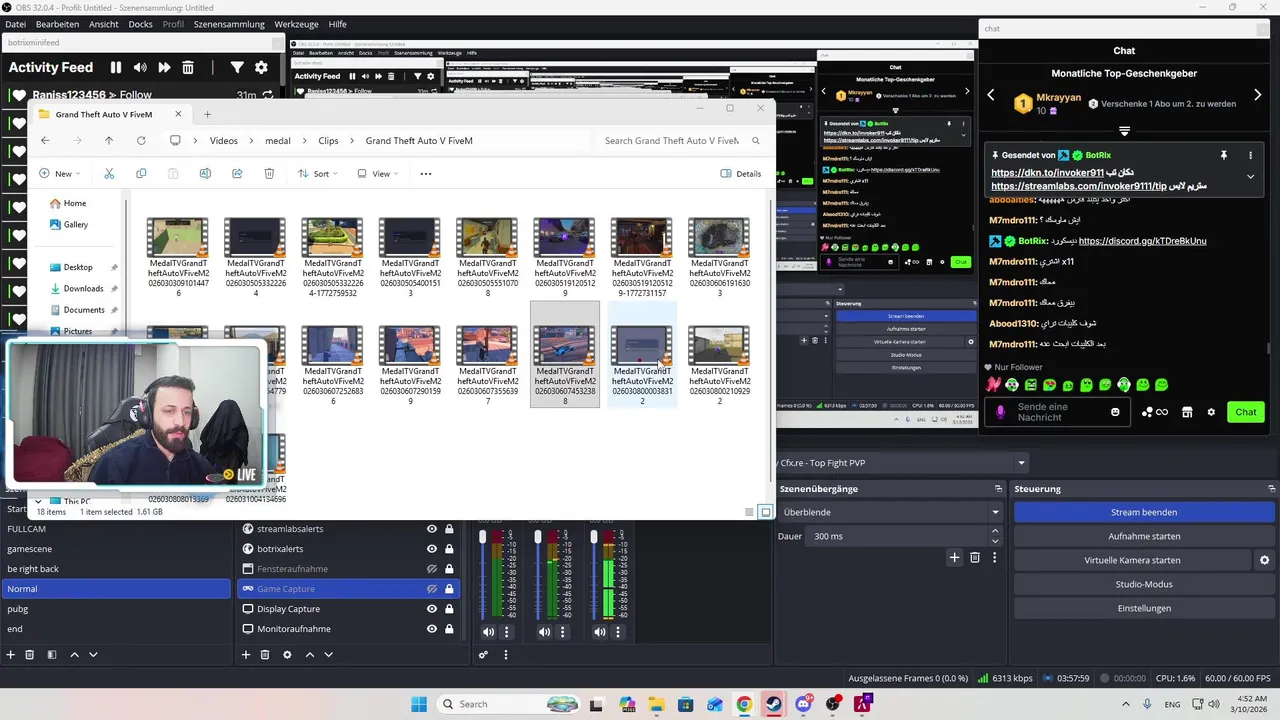
Task: Click Cut in File Explorer toolbar
Action: click(109, 174)
